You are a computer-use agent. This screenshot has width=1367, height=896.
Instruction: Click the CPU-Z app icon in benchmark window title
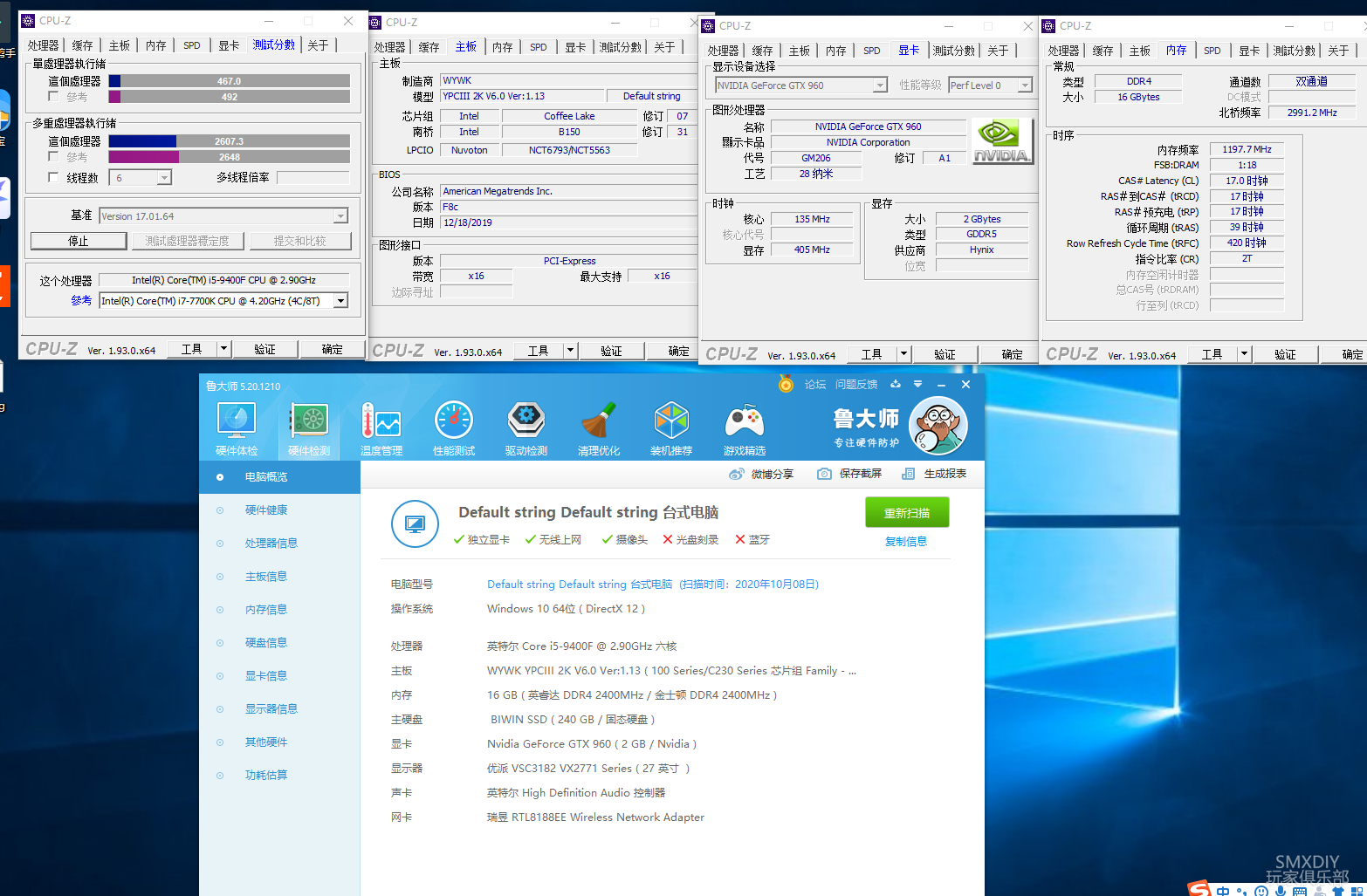pyautogui.click(x=28, y=20)
